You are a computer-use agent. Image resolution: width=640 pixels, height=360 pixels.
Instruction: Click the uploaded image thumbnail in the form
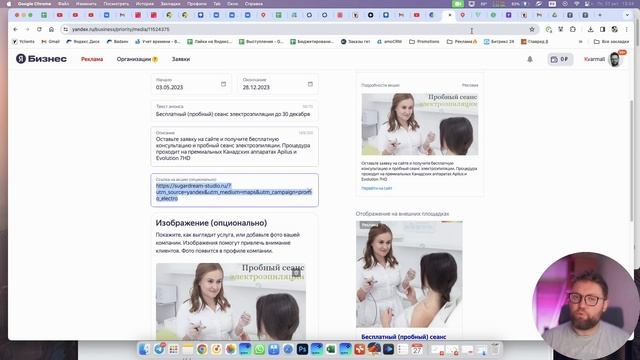coord(231,301)
